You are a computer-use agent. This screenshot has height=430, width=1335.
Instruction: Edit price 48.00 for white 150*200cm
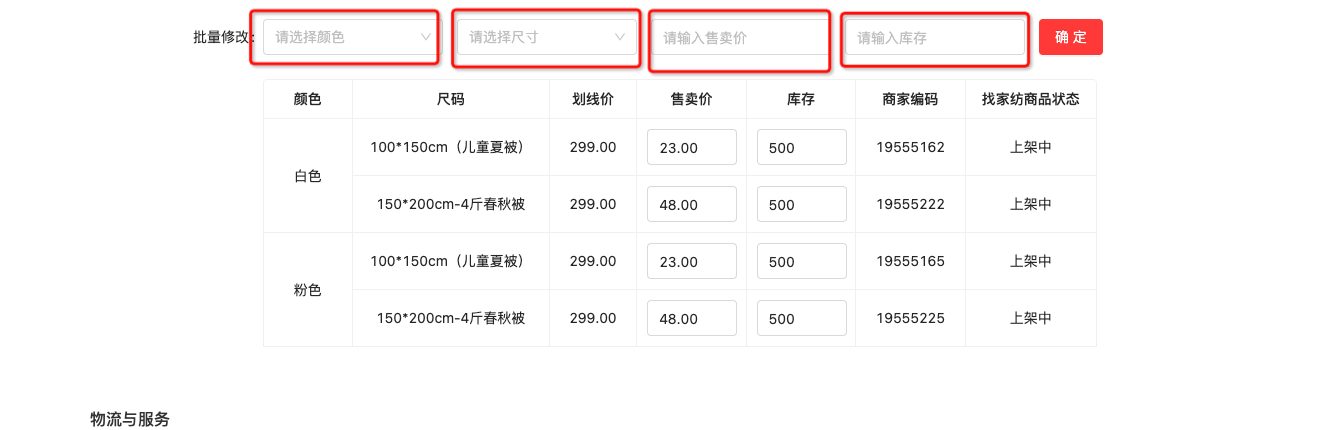tap(692, 204)
